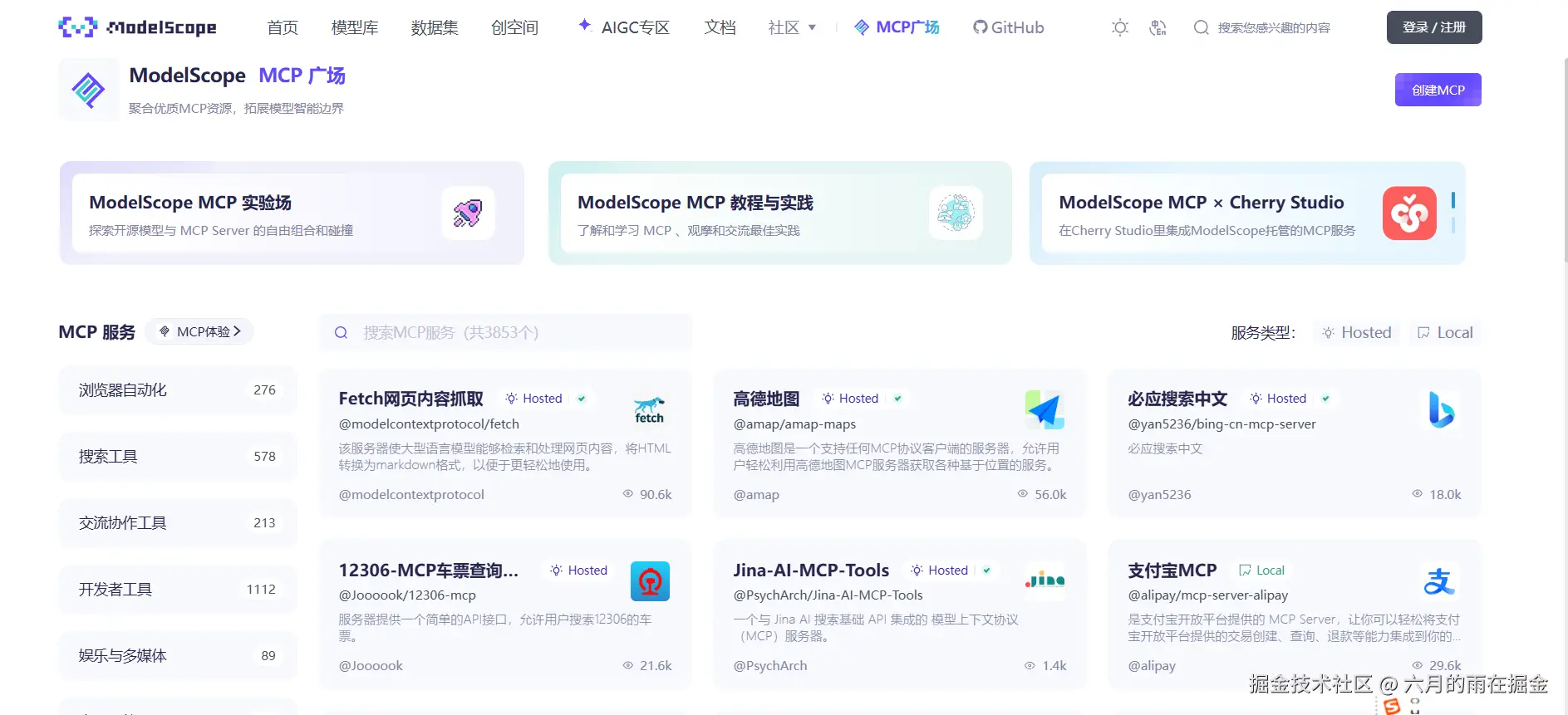Viewport: 1568px width, 715px height.
Task: Click the Cherry Studio app icon
Action: [1409, 213]
